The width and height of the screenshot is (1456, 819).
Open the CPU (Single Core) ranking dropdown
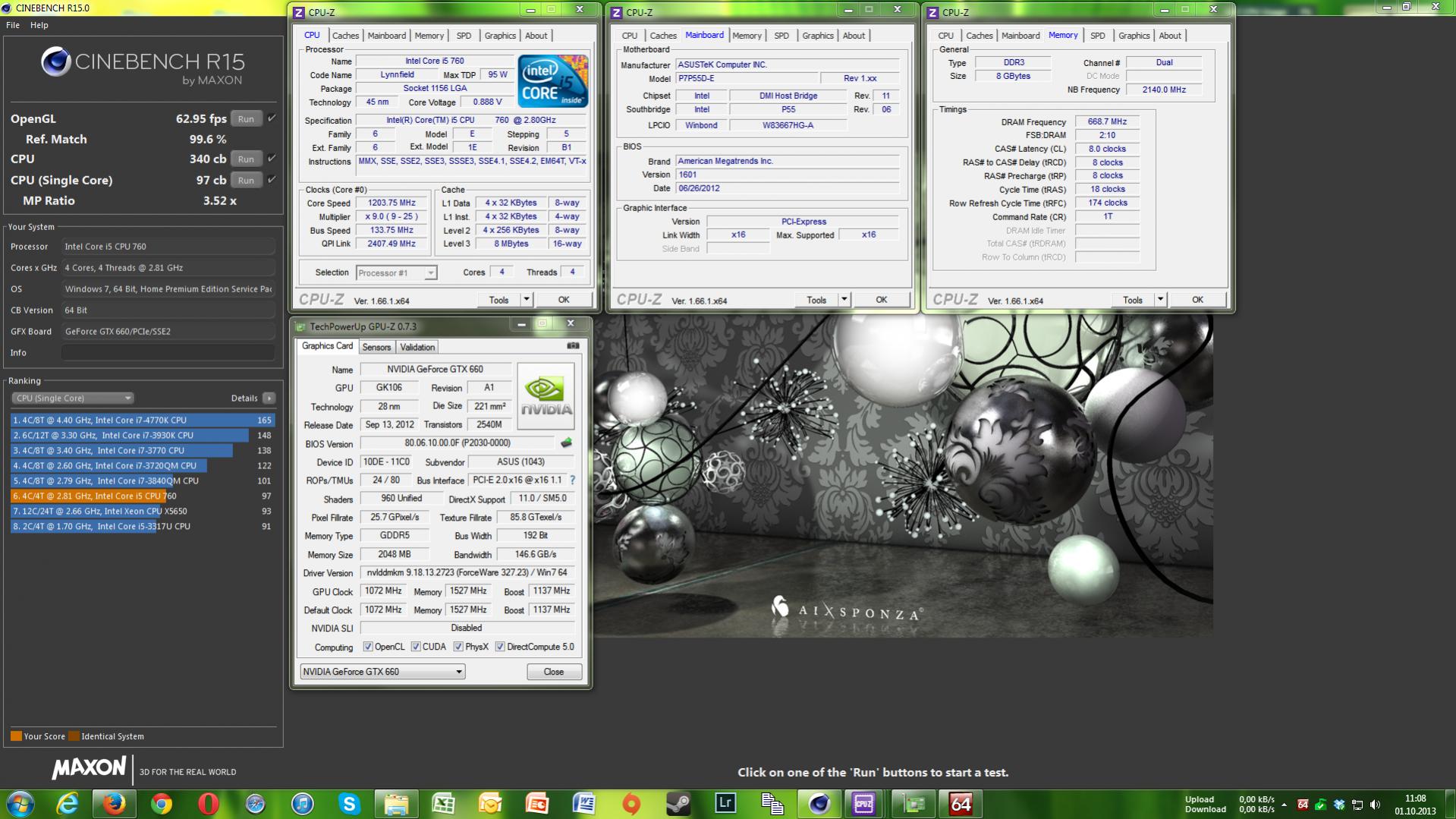(72, 398)
